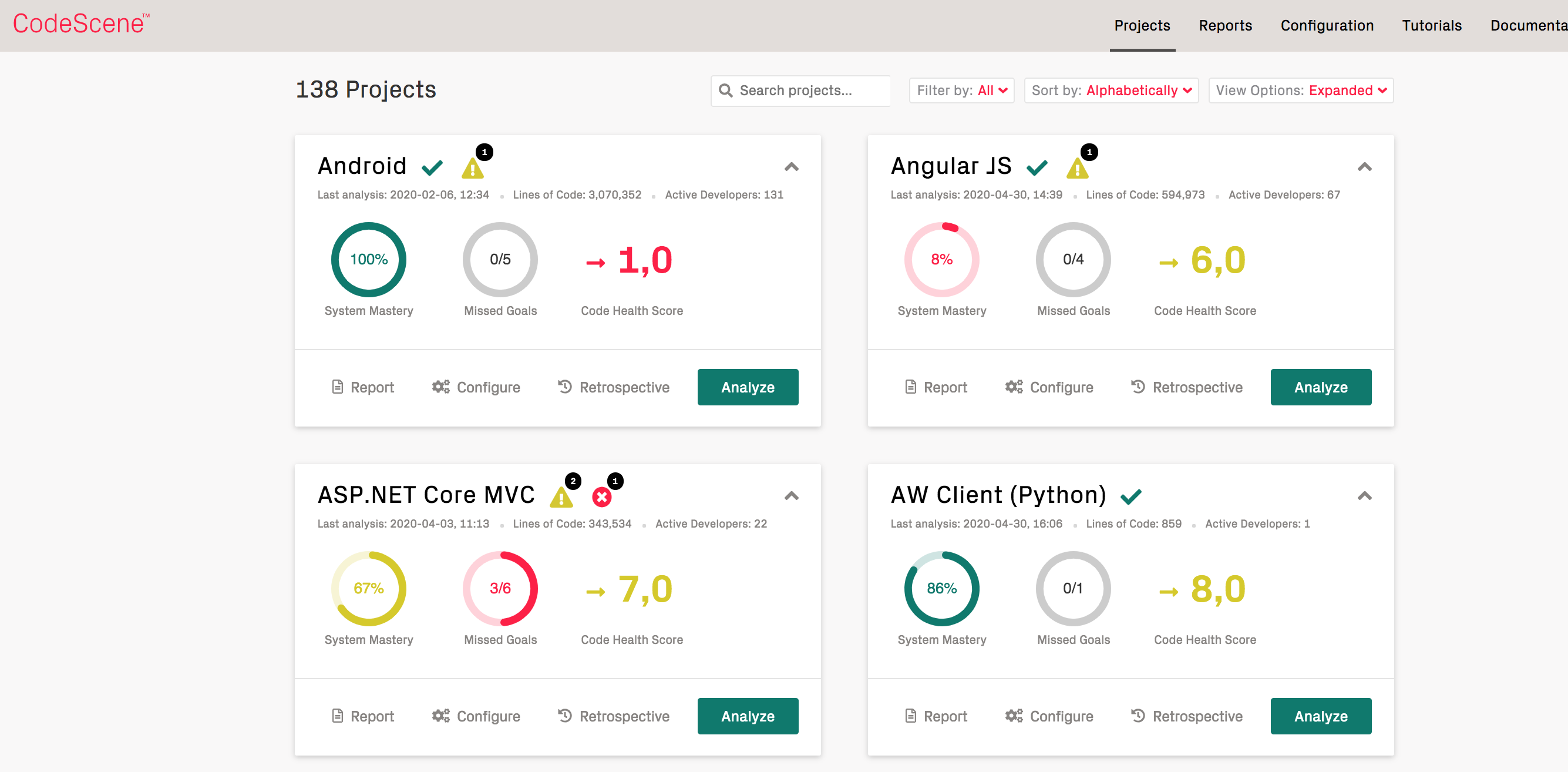Open Android Retrospective

(x=614, y=387)
